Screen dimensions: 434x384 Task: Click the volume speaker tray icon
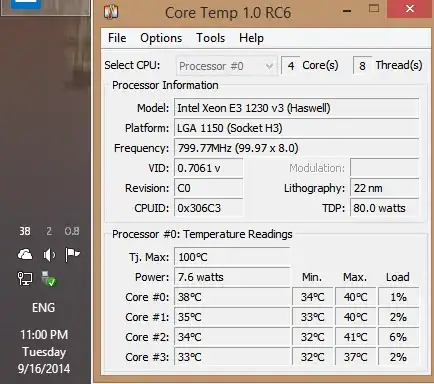pyautogui.click(x=49, y=255)
